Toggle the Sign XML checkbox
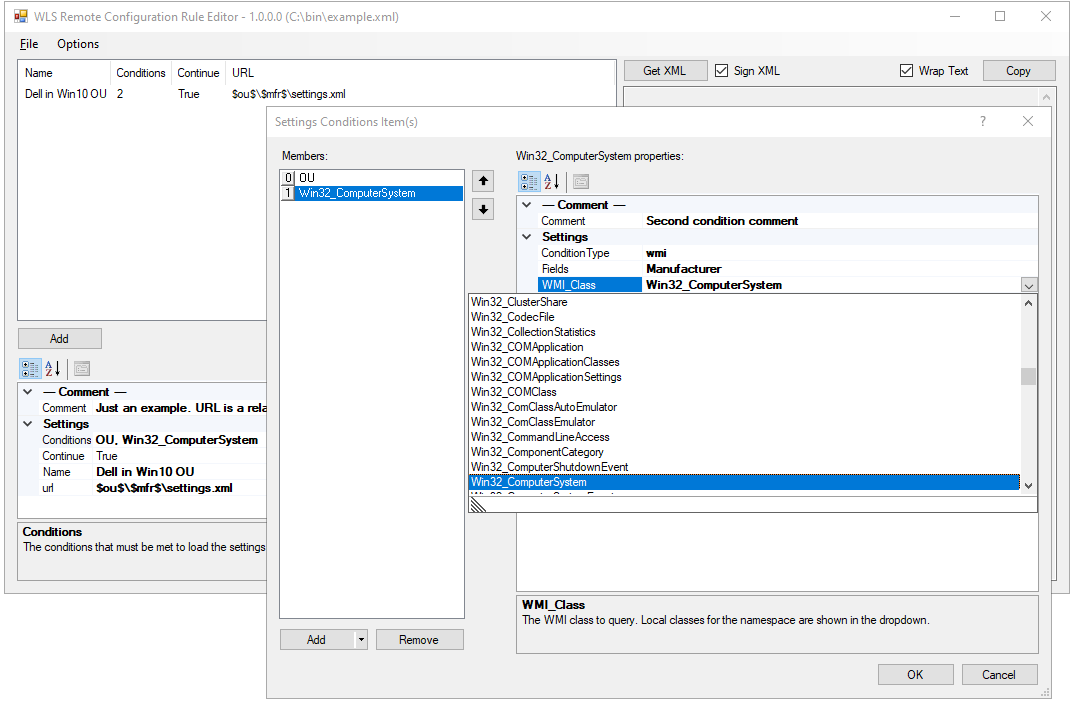 (722, 71)
